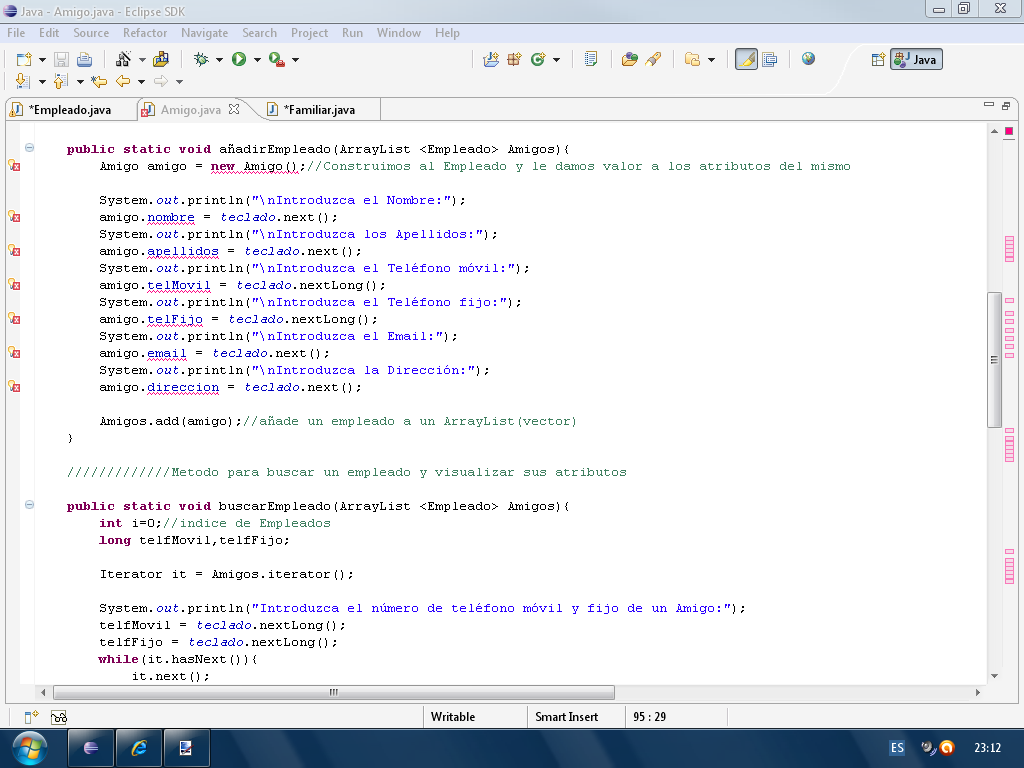Go to previous annotation icon
This screenshot has height=768, width=1024.
coord(60,81)
